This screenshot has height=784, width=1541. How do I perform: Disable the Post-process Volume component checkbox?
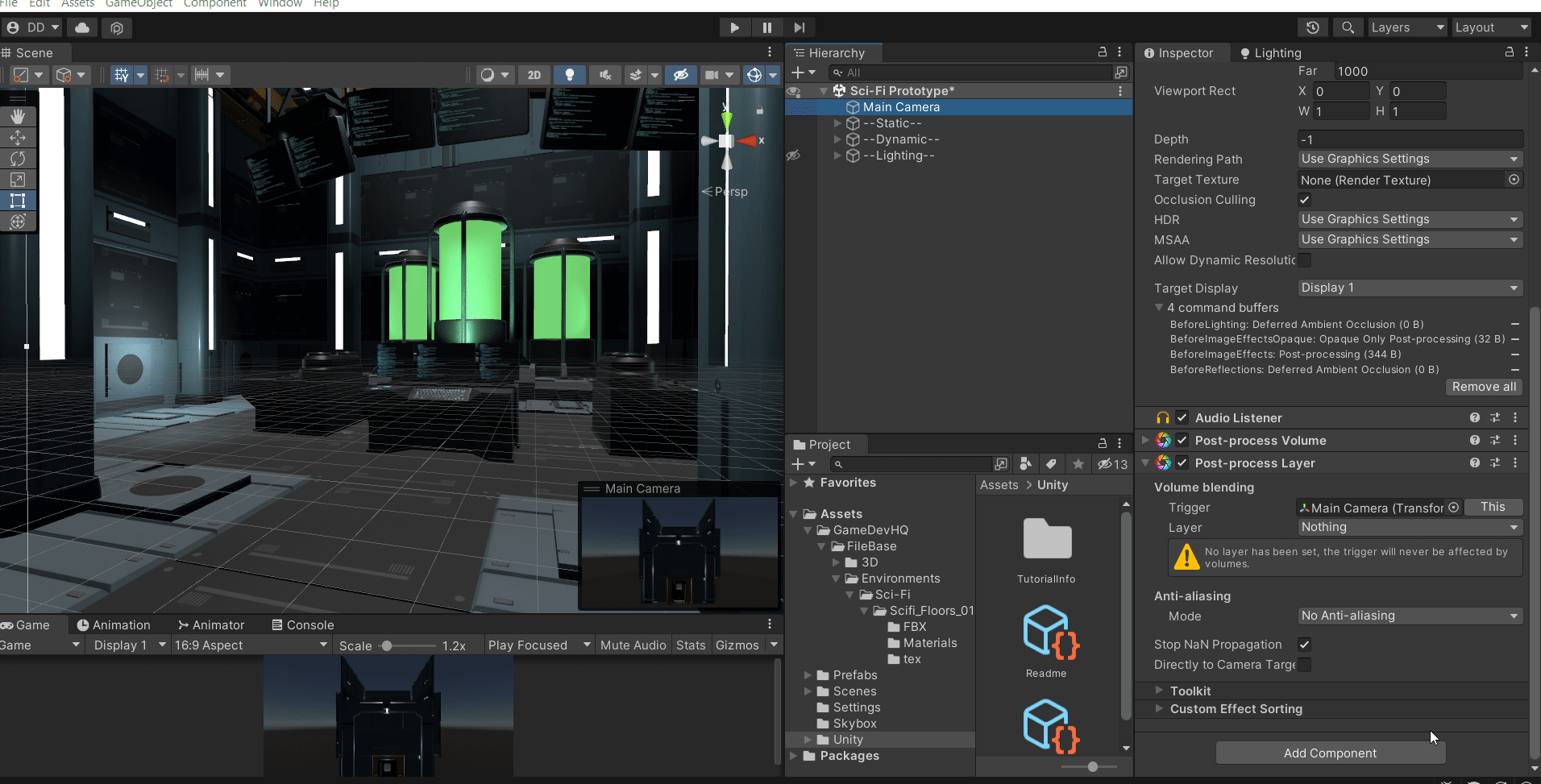point(1182,441)
